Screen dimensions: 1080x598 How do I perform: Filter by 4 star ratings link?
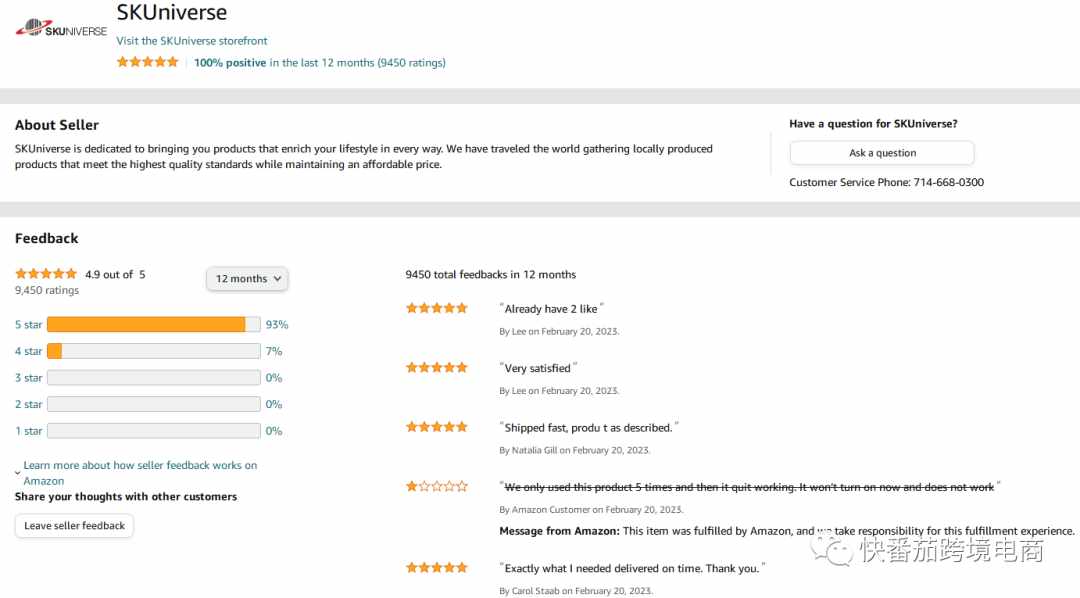28,351
